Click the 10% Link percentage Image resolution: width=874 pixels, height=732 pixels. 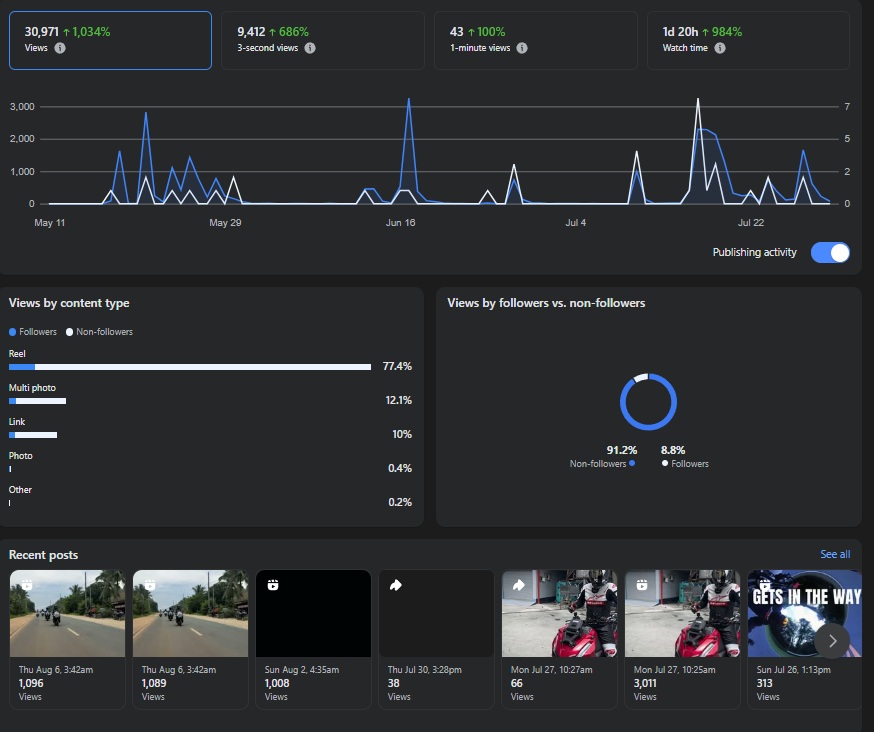402,434
